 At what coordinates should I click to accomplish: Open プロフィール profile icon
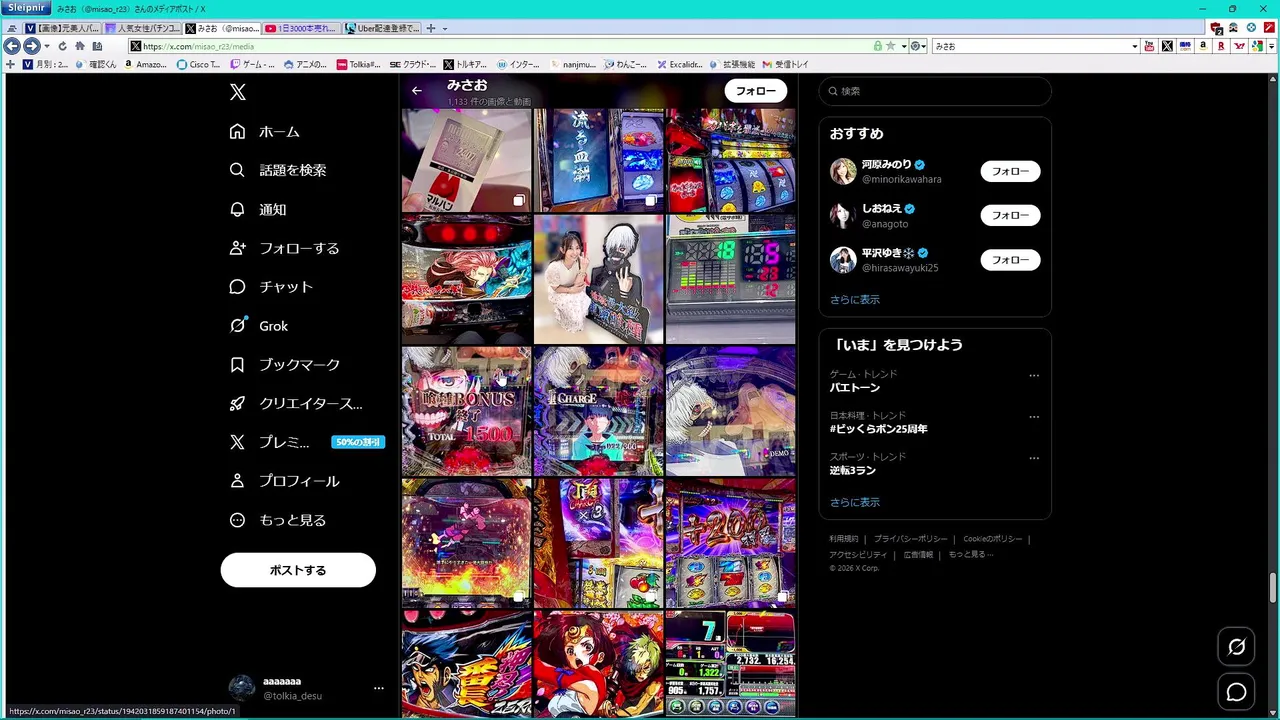point(237,481)
